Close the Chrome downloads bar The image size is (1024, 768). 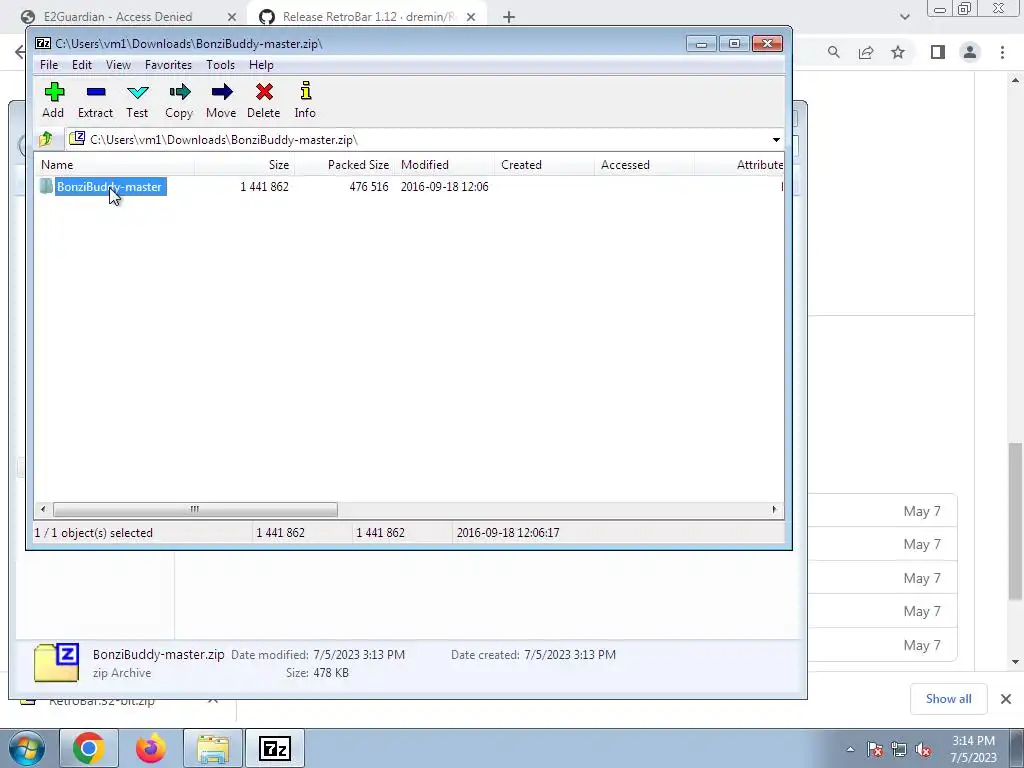1006,699
